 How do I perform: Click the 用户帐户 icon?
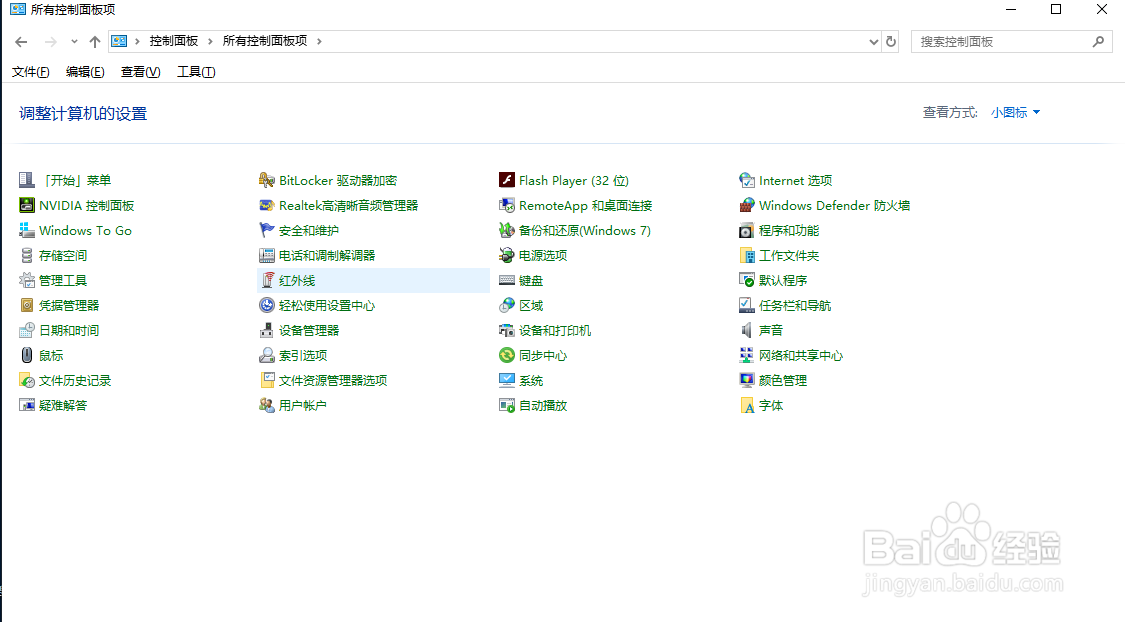pyautogui.click(x=267, y=405)
